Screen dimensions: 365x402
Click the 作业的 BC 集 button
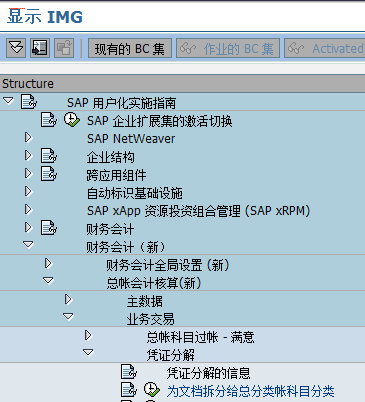point(228,49)
